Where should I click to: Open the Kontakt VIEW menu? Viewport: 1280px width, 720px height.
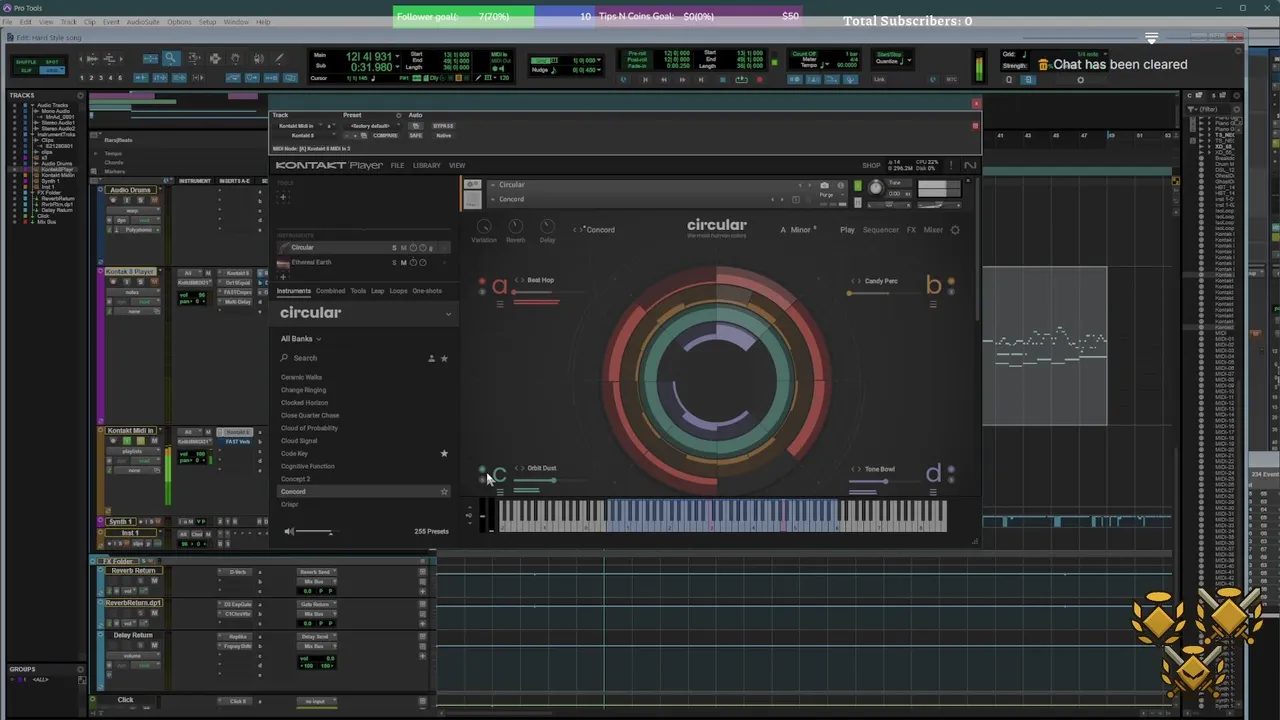coord(457,165)
